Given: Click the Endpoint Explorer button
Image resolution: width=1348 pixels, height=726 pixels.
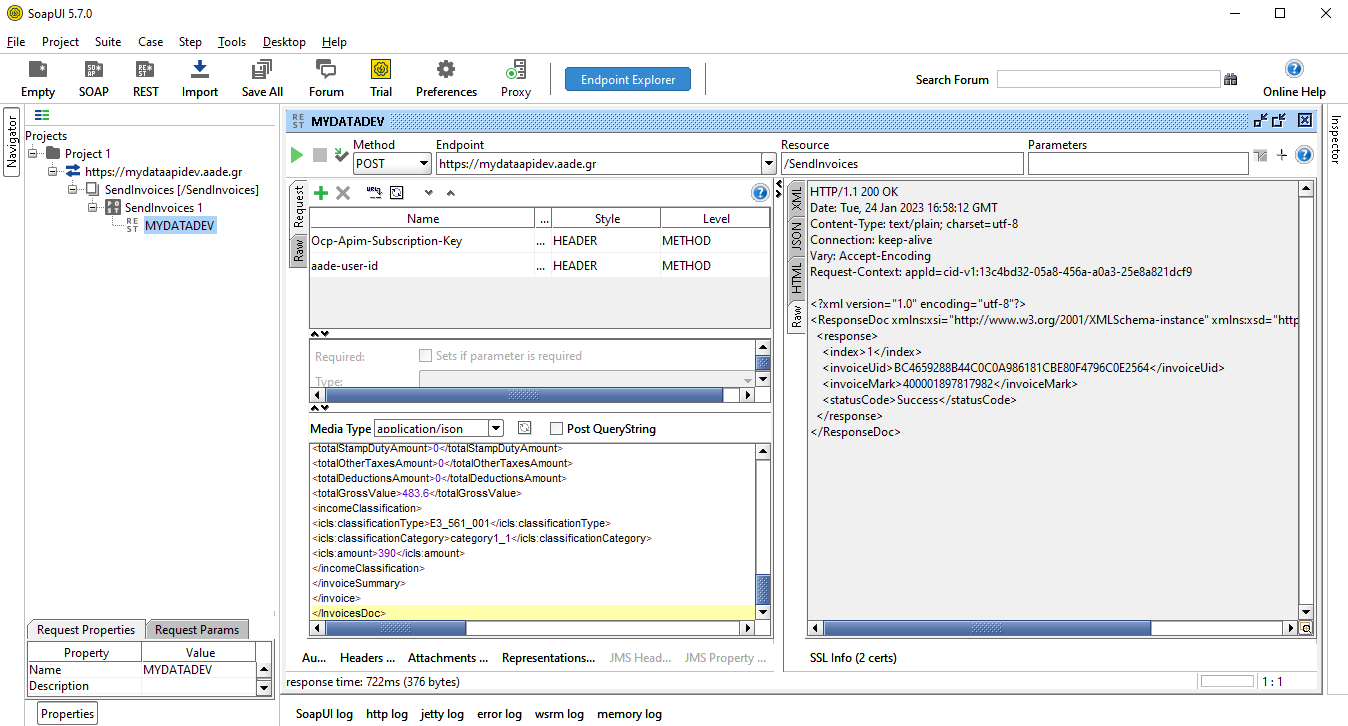Looking at the screenshot, I should [x=628, y=79].
